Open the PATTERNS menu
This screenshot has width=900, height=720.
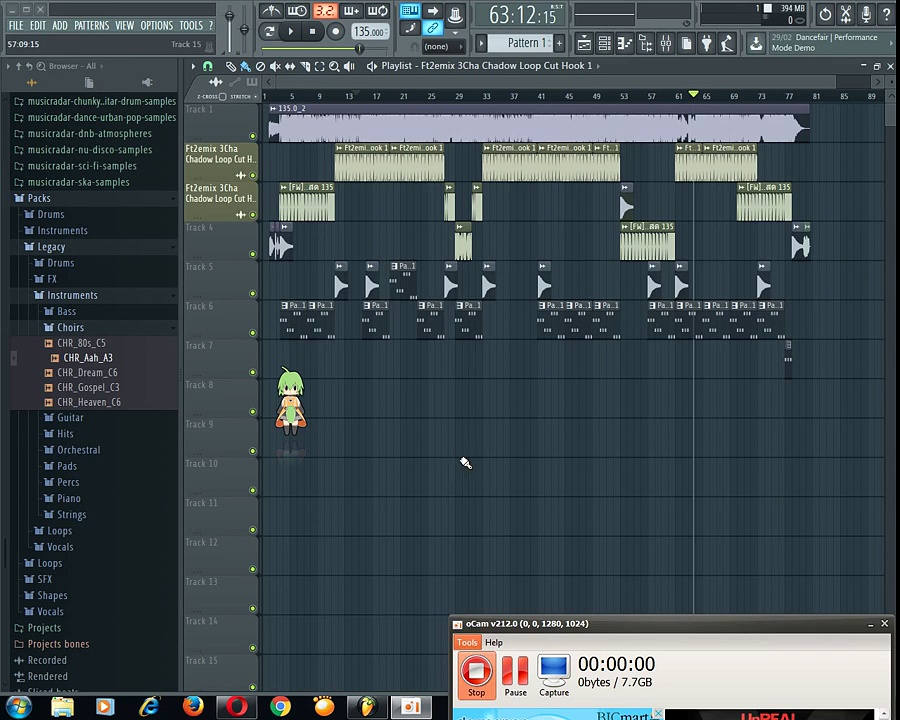point(91,25)
